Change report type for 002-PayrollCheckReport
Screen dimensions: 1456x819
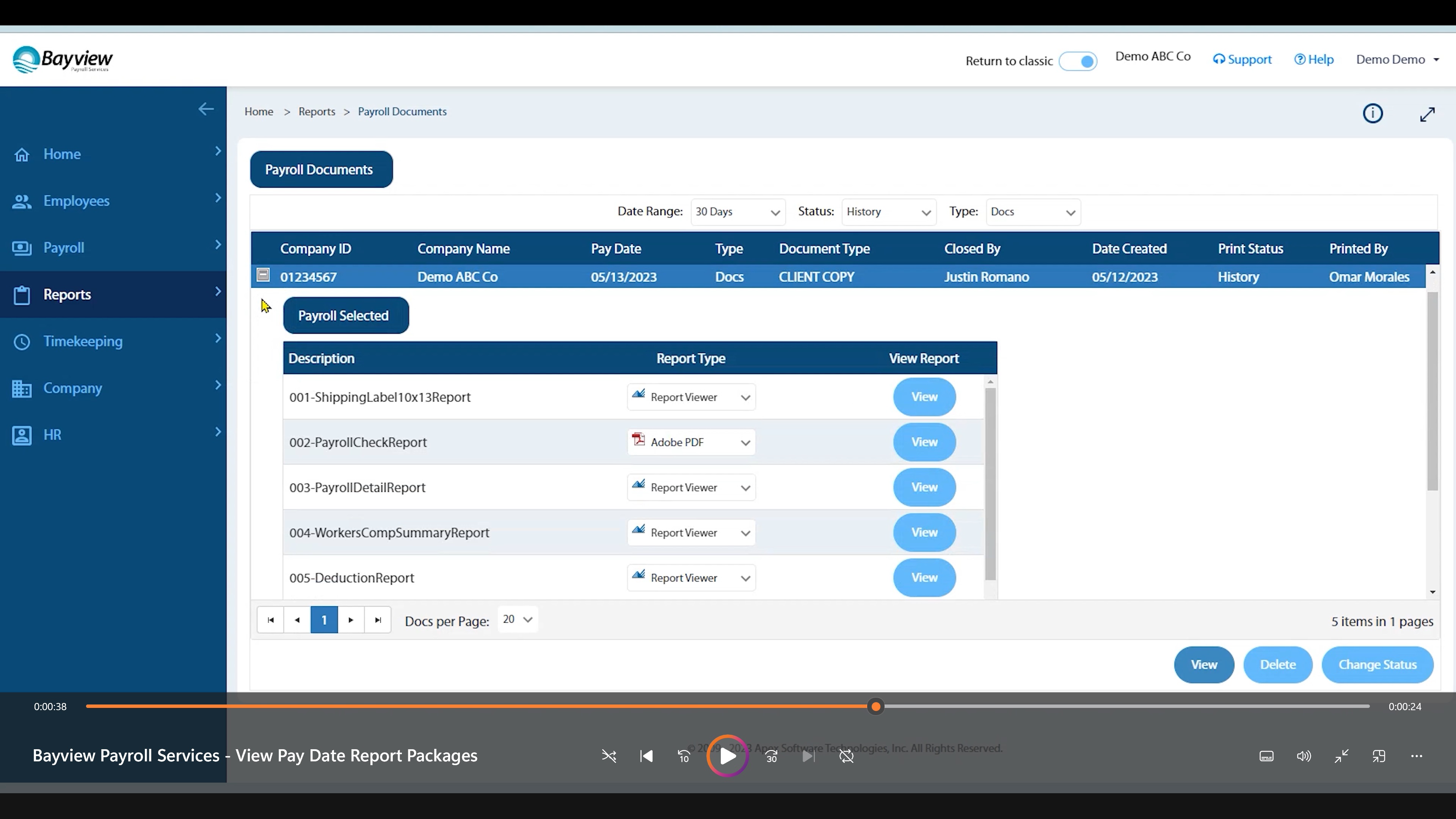tap(691, 442)
